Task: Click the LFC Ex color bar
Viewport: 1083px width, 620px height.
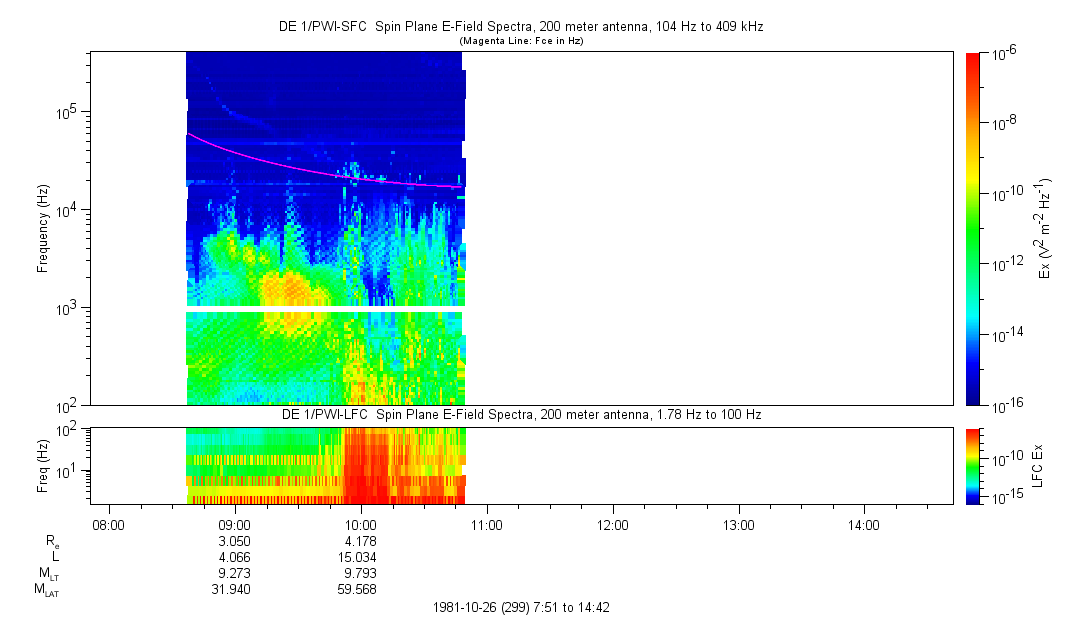Action: [x=972, y=466]
